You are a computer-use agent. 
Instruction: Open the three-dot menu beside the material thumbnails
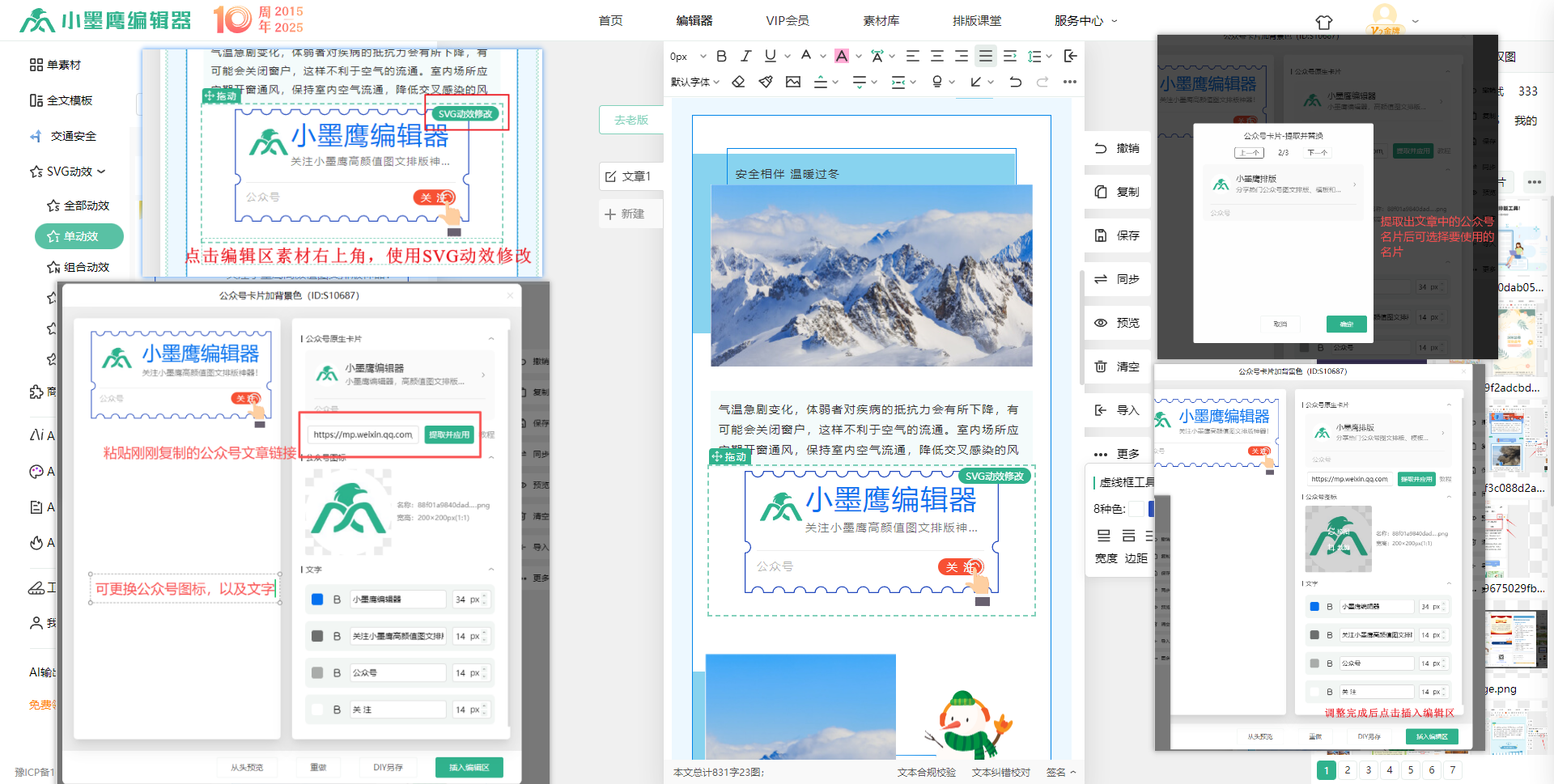(x=1535, y=182)
